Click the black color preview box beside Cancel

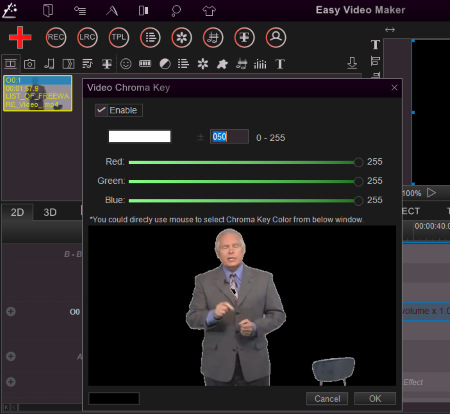point(114,398)
